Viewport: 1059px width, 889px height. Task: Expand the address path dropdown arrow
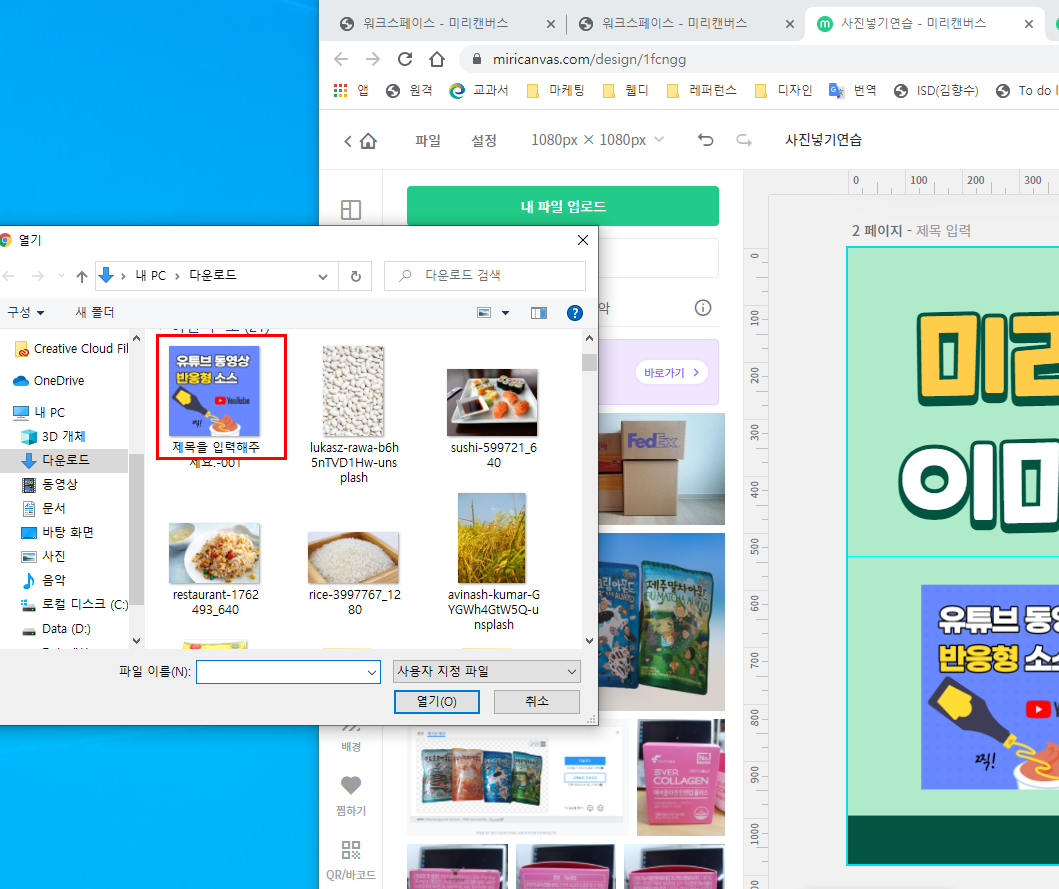(x=323, y=276)
